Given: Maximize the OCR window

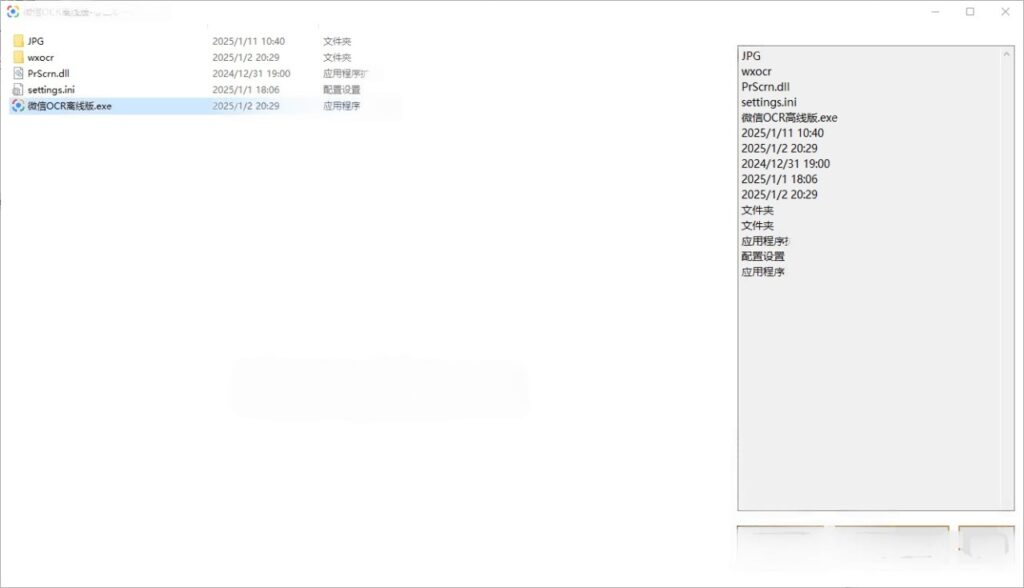Looking at the screenshot, I should [970, 12].
